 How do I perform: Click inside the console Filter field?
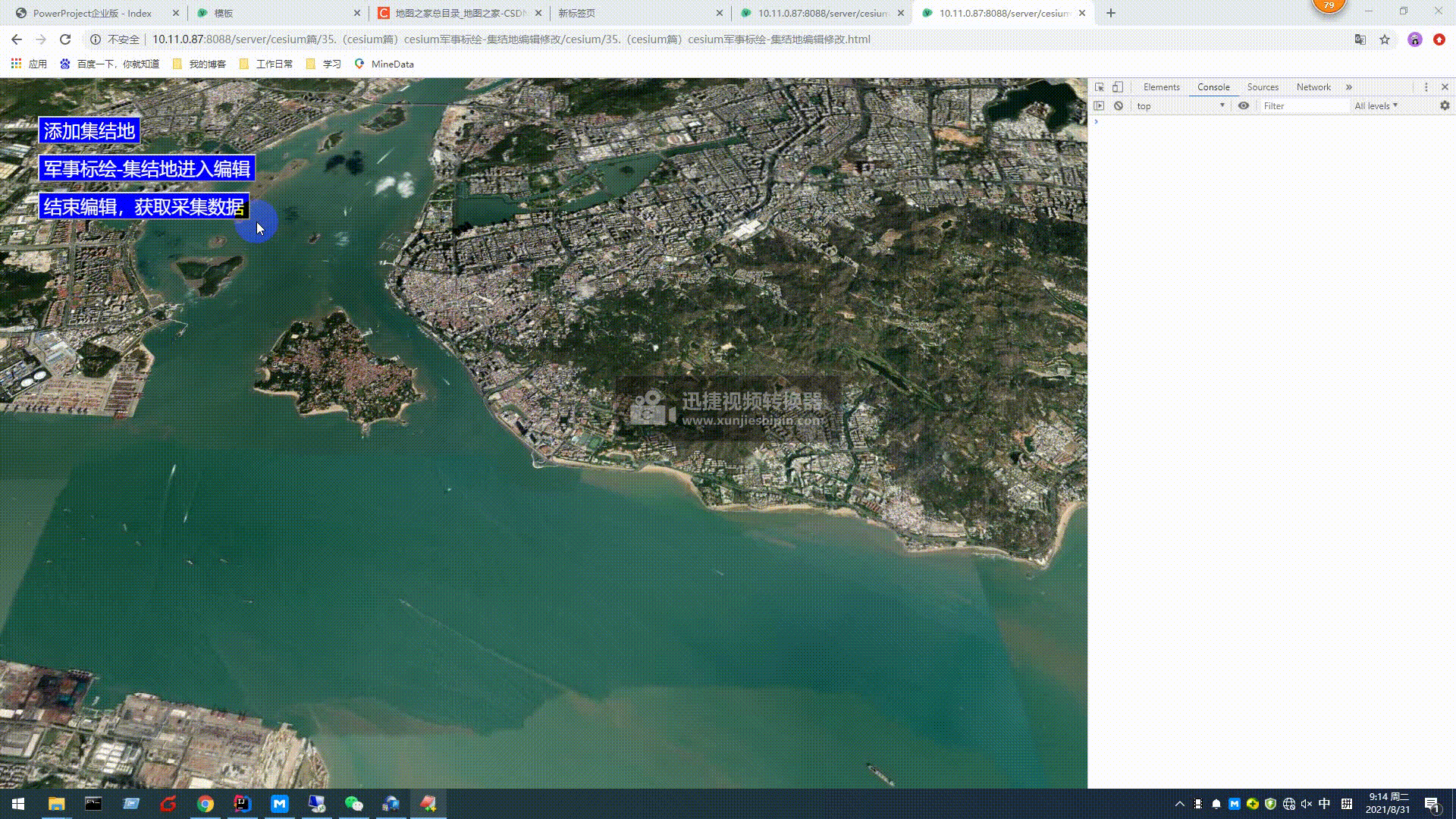point(1304,106)
